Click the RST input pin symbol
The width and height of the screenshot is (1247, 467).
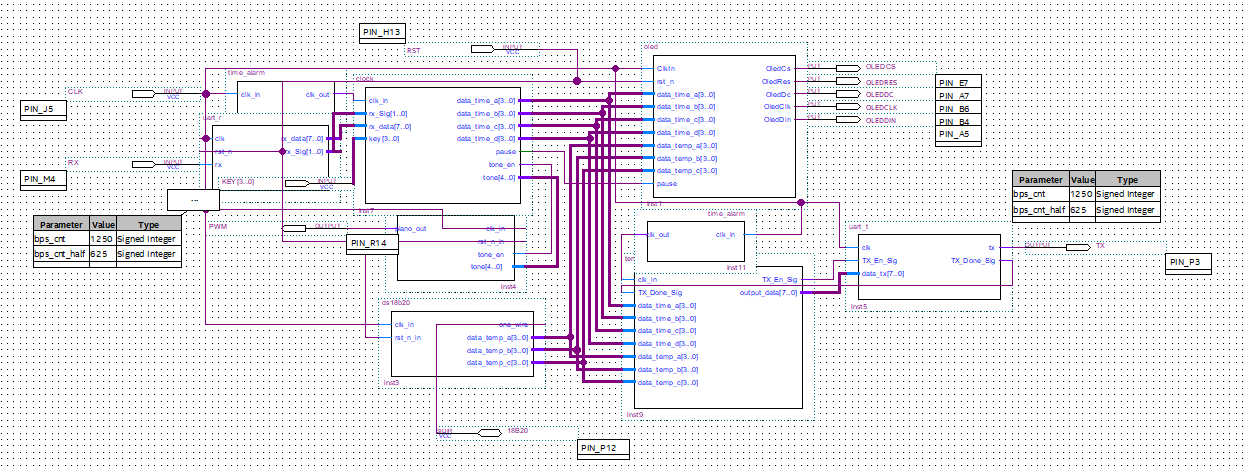click(x=482, y=48)
